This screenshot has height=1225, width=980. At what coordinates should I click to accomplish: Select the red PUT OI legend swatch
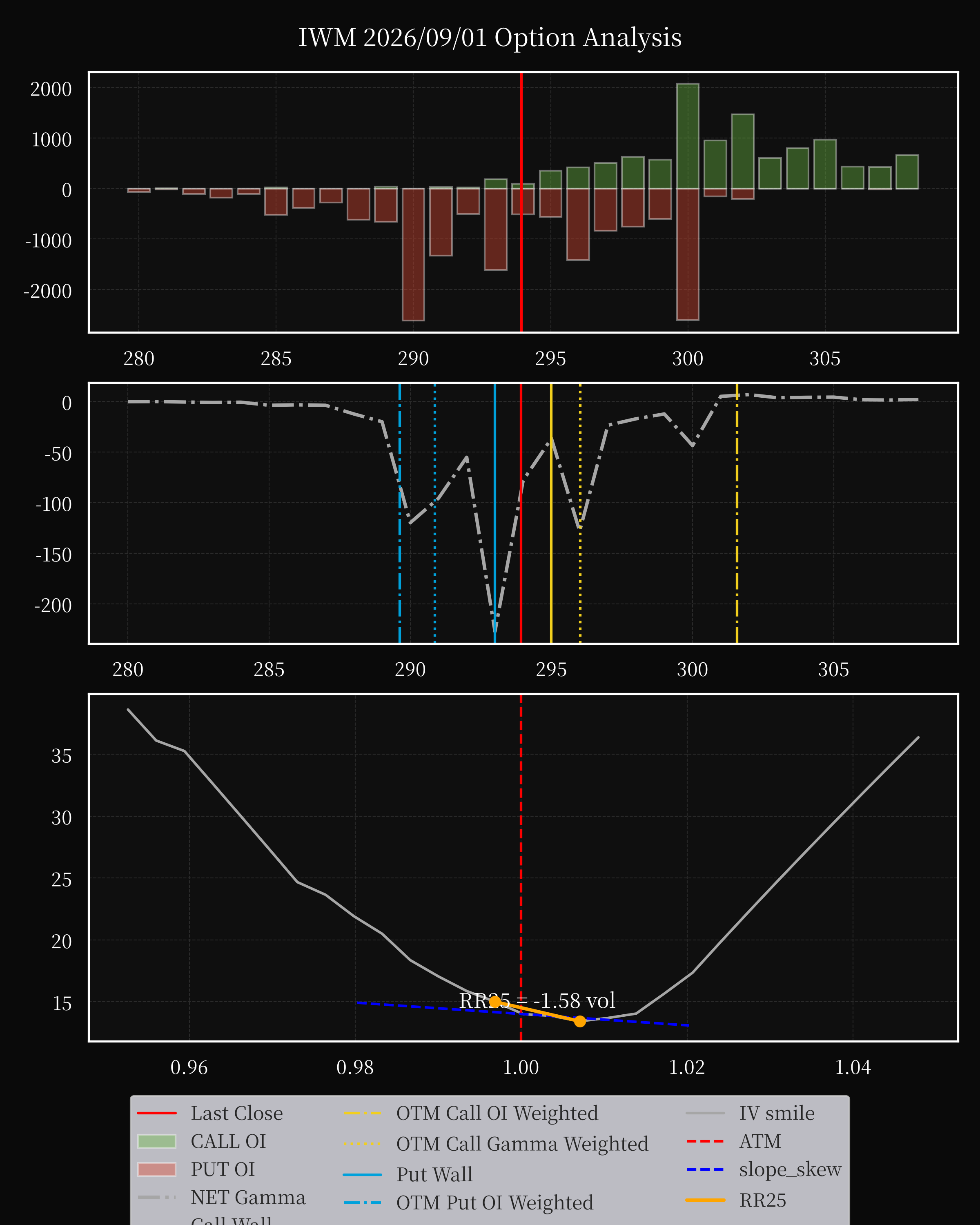point(156,1169)
